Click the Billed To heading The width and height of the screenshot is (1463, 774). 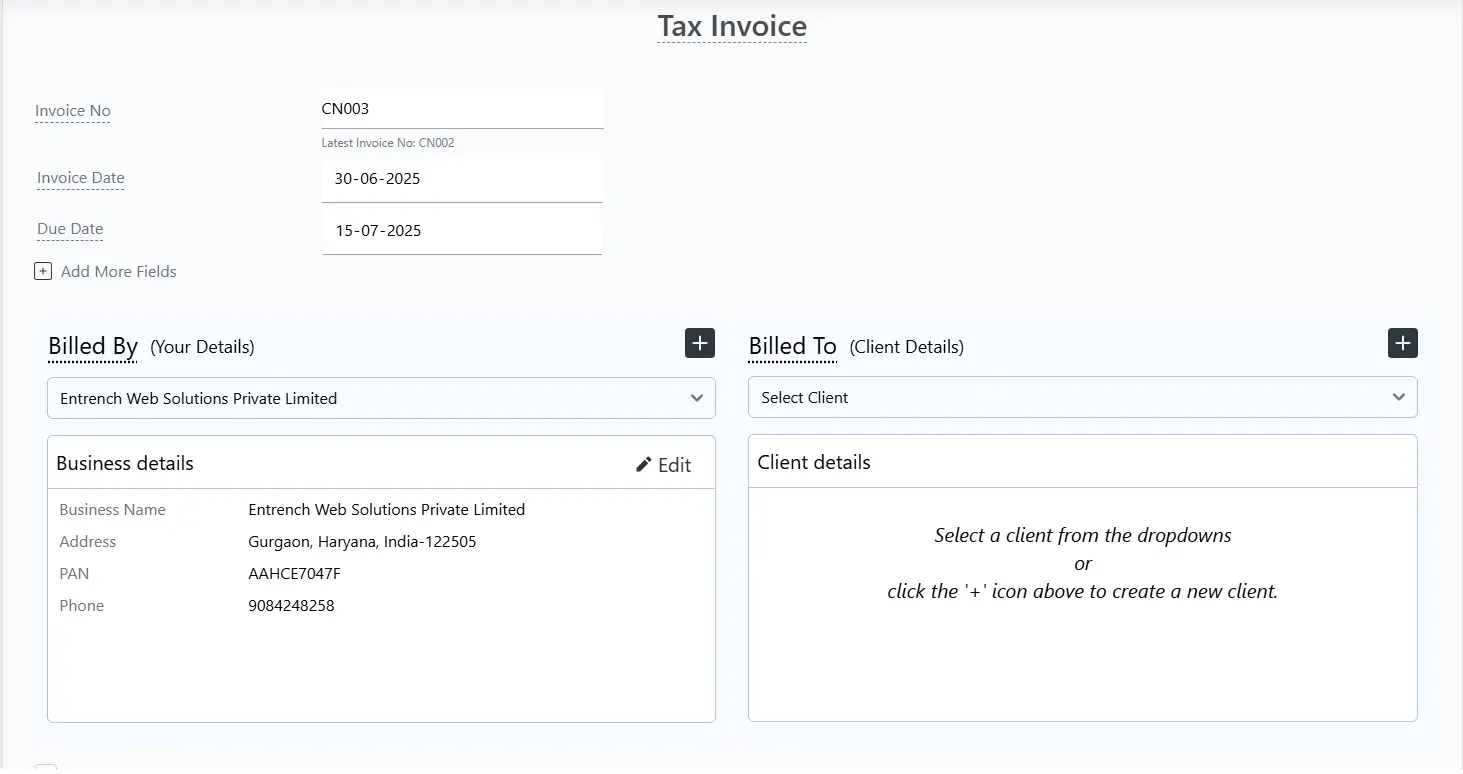[792, 346]
